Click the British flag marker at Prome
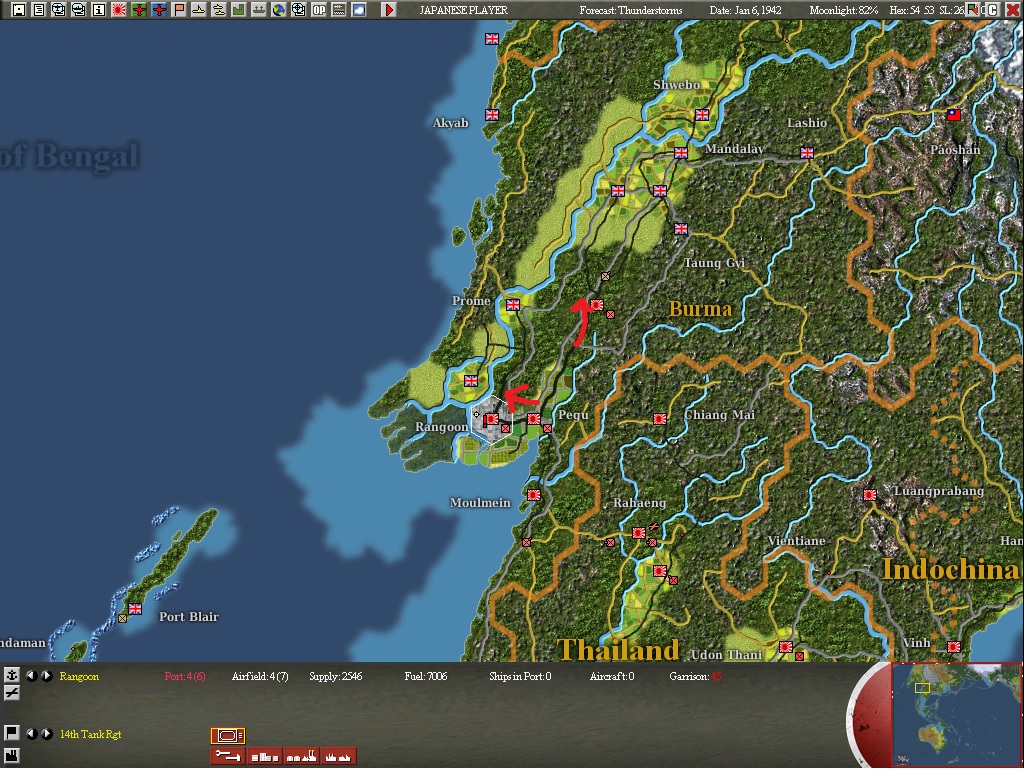Screen dimensions: 1027x770 coord(513,304)
